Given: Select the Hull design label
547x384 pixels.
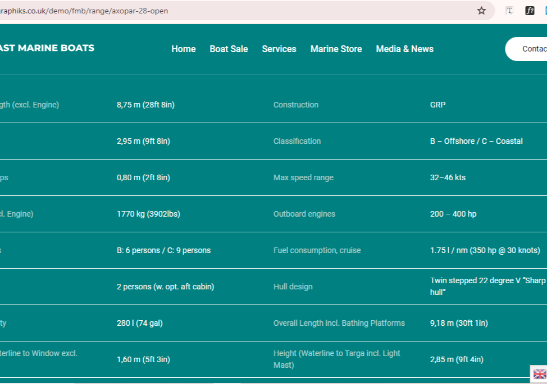Looking at the screenshot, I should (x=293, y=287).
